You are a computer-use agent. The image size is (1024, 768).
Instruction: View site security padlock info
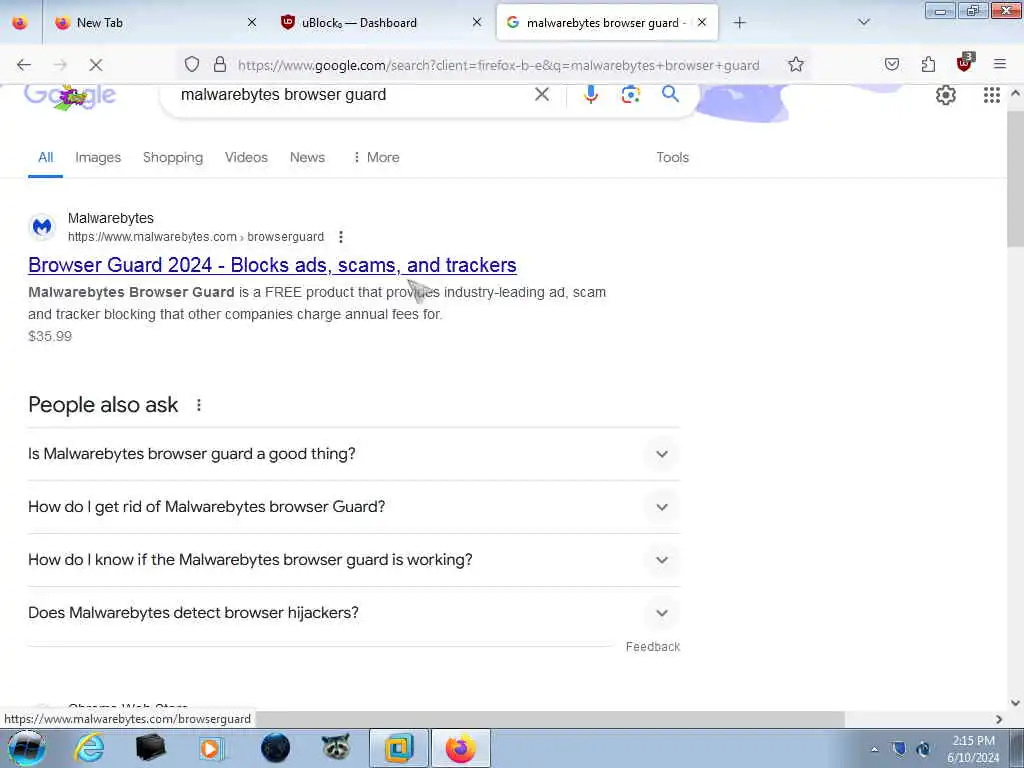tap(220, 65)
